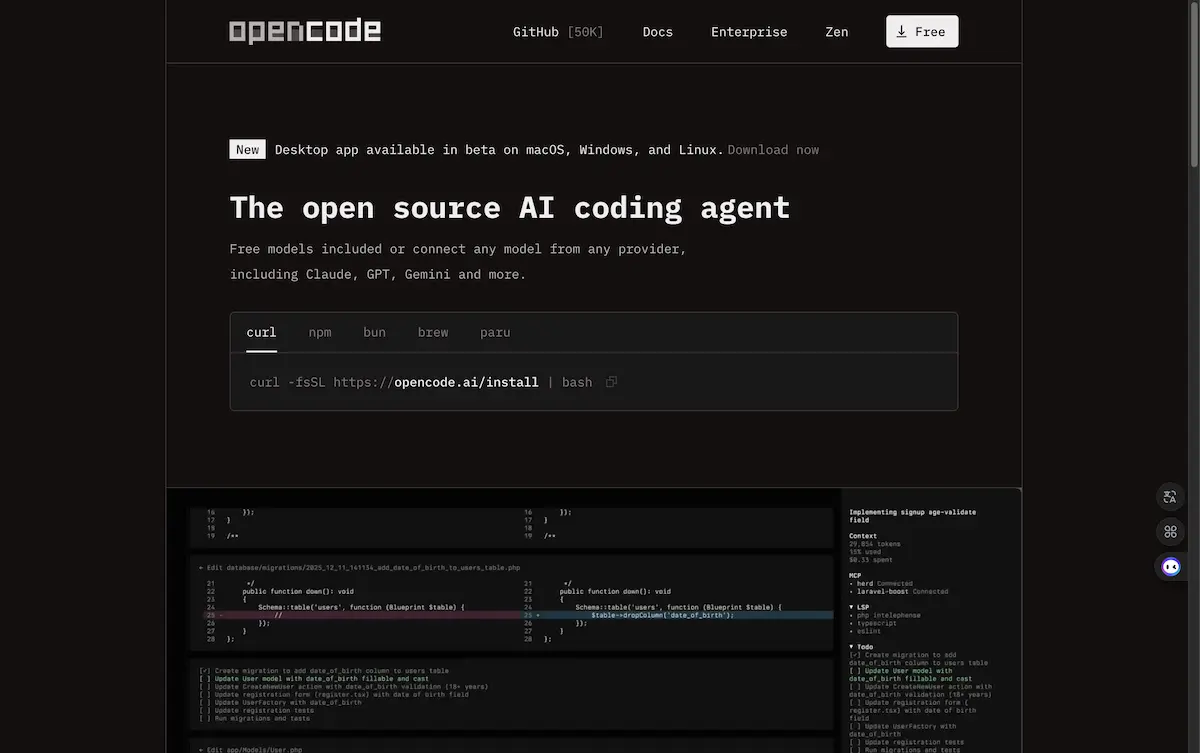Select the glowing opencode orb icon
This screenshot has height=753, width=1200.
(1168, 565)
